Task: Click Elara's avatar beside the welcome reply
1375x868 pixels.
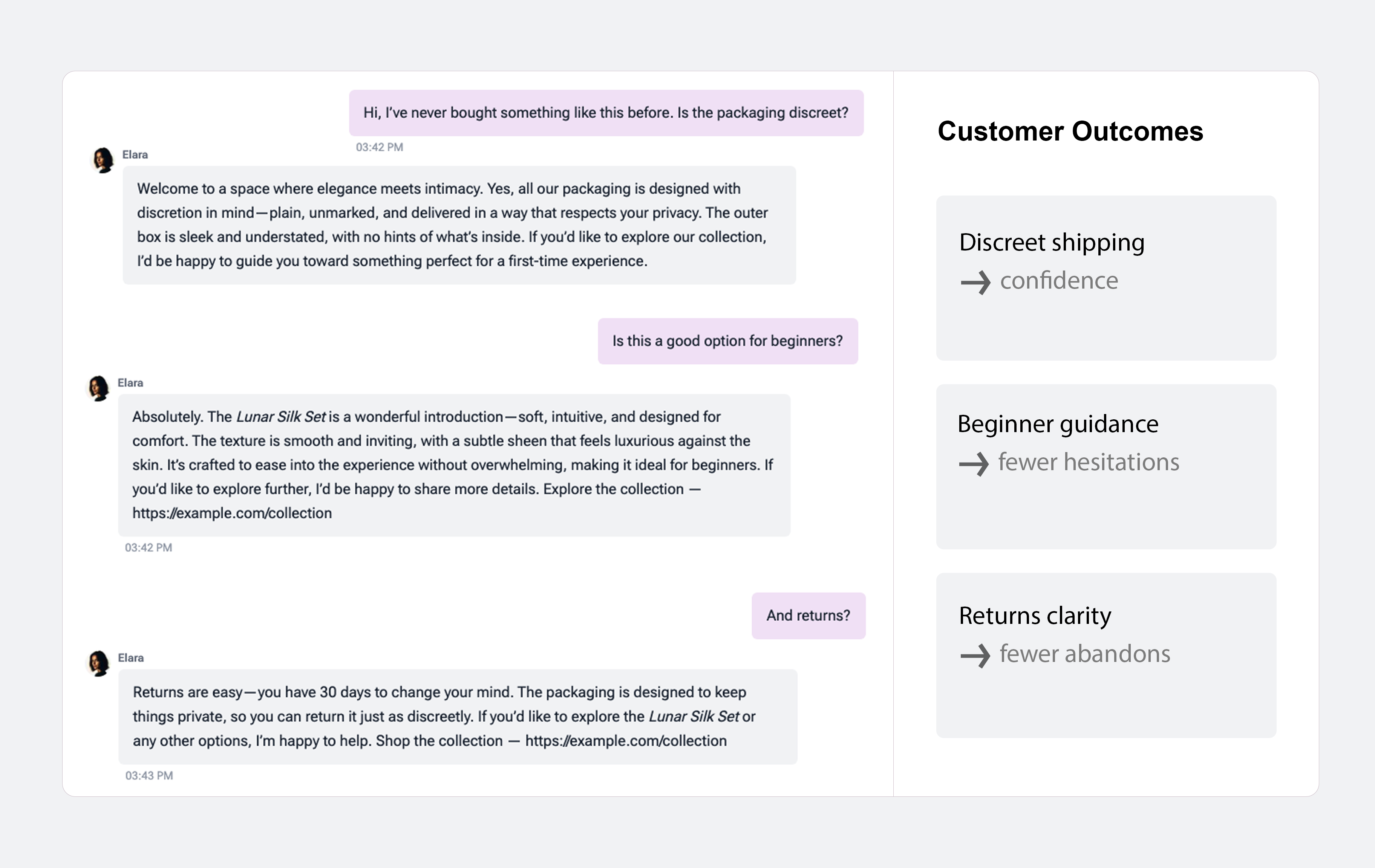Action: click(x=103, y=160)
